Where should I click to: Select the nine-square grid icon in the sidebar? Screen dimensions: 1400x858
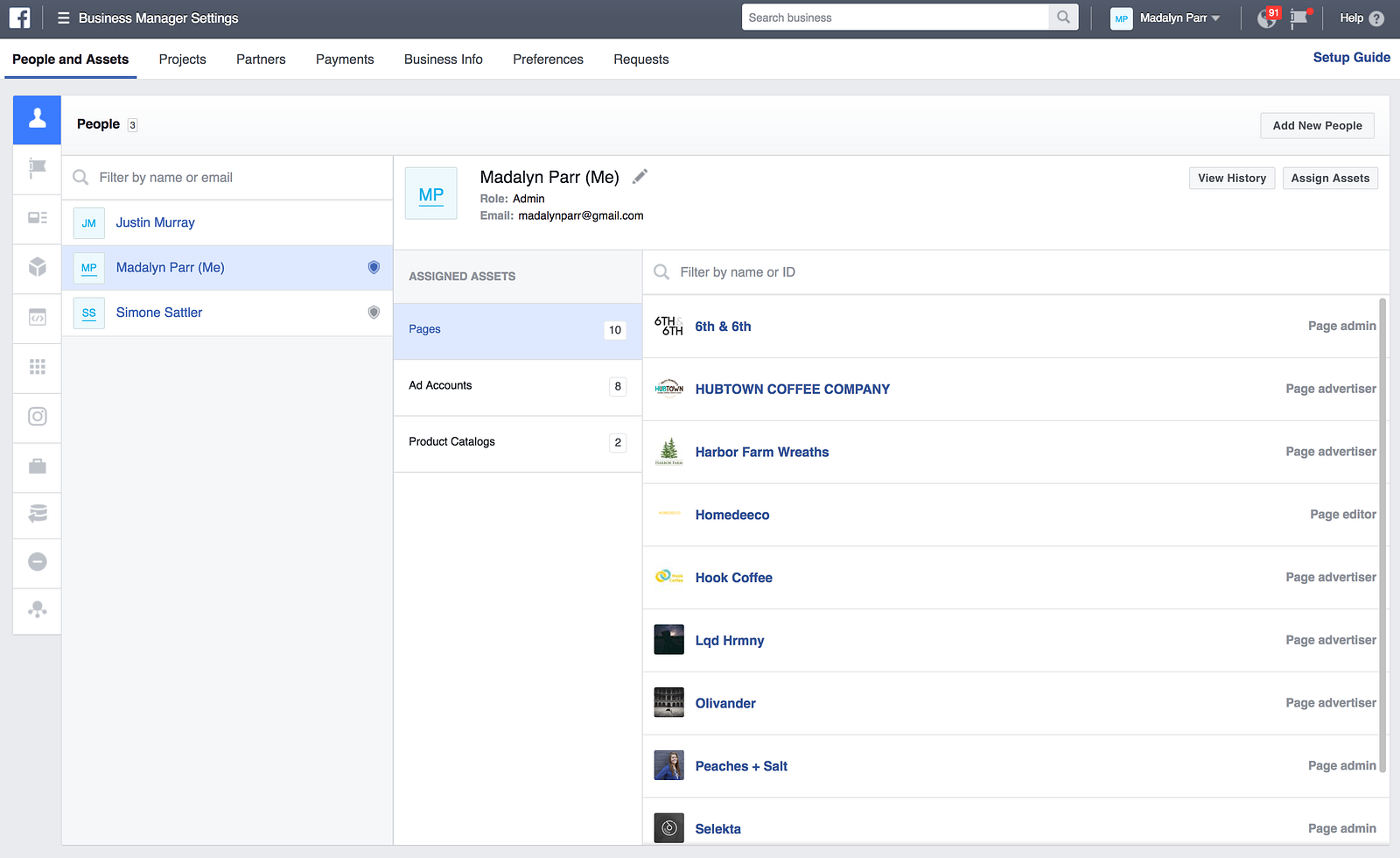point(37,367)
